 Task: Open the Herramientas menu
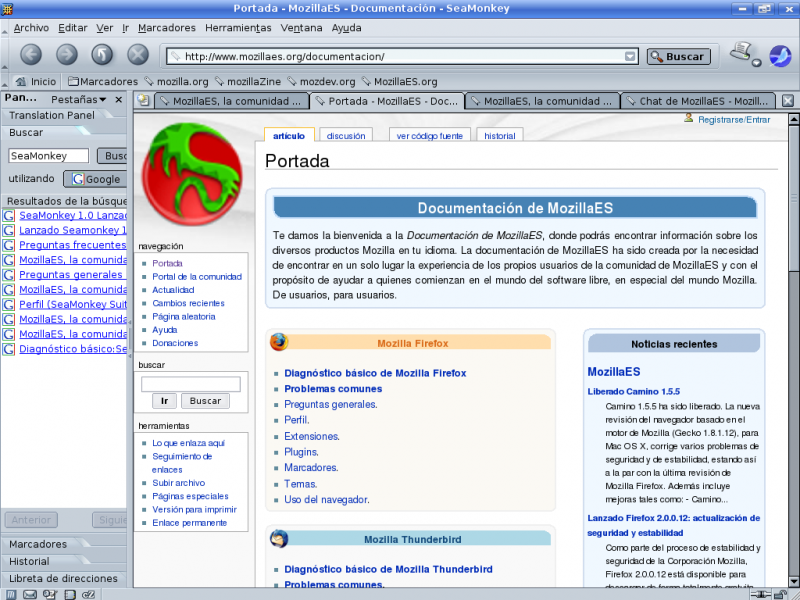[x=238, y=28]
